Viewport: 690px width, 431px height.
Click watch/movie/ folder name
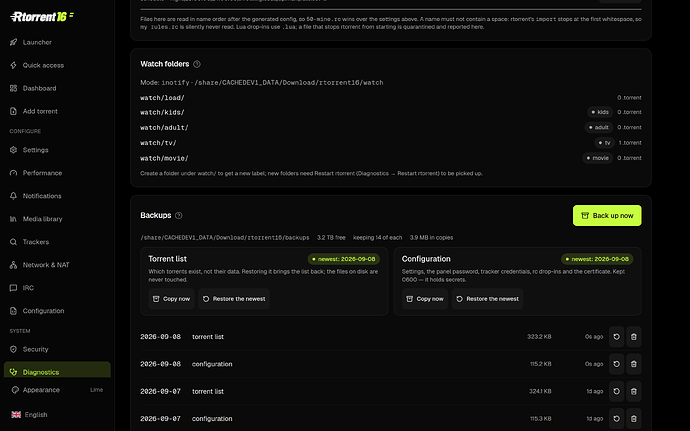click(x=164, y=158)
